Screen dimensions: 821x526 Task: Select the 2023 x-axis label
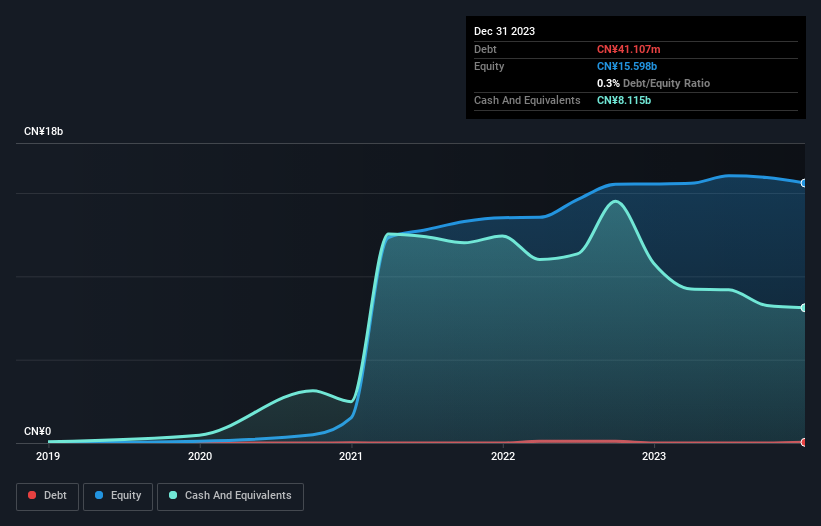click(654, 456)
